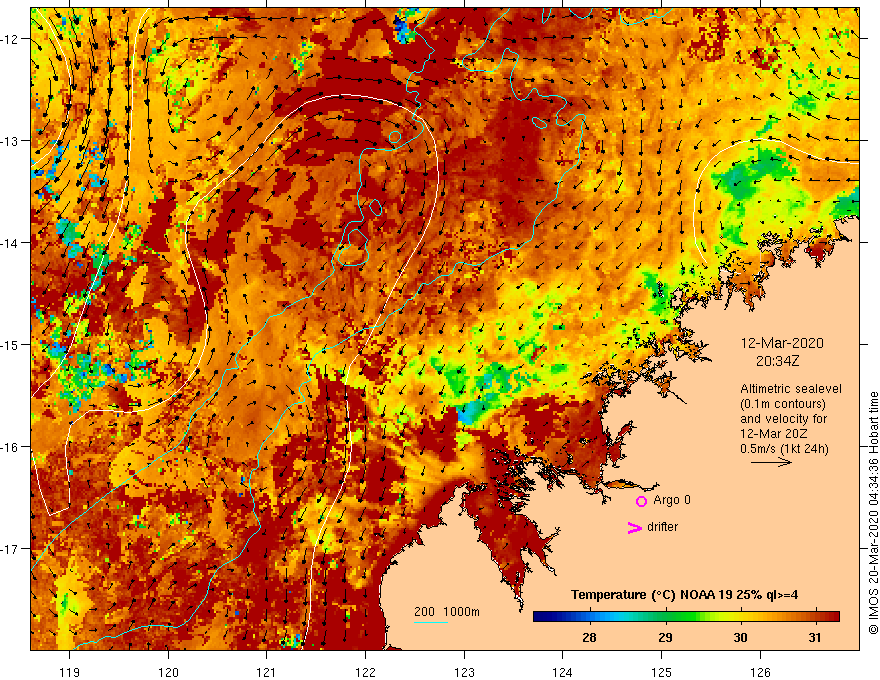This screenshot has width=880, height=680.
Task: Click the longitude label 124
Action: 563,672
